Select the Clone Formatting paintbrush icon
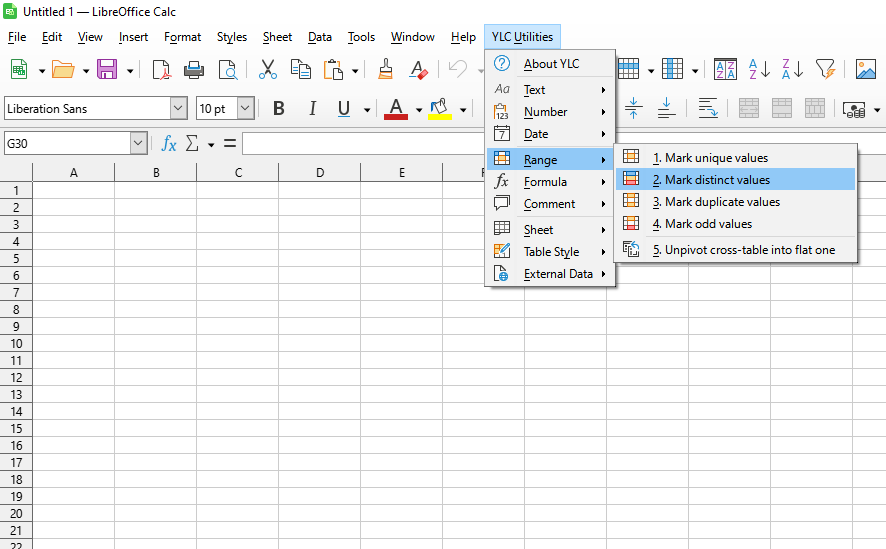The image size is (886, 549). pos(386,69)
